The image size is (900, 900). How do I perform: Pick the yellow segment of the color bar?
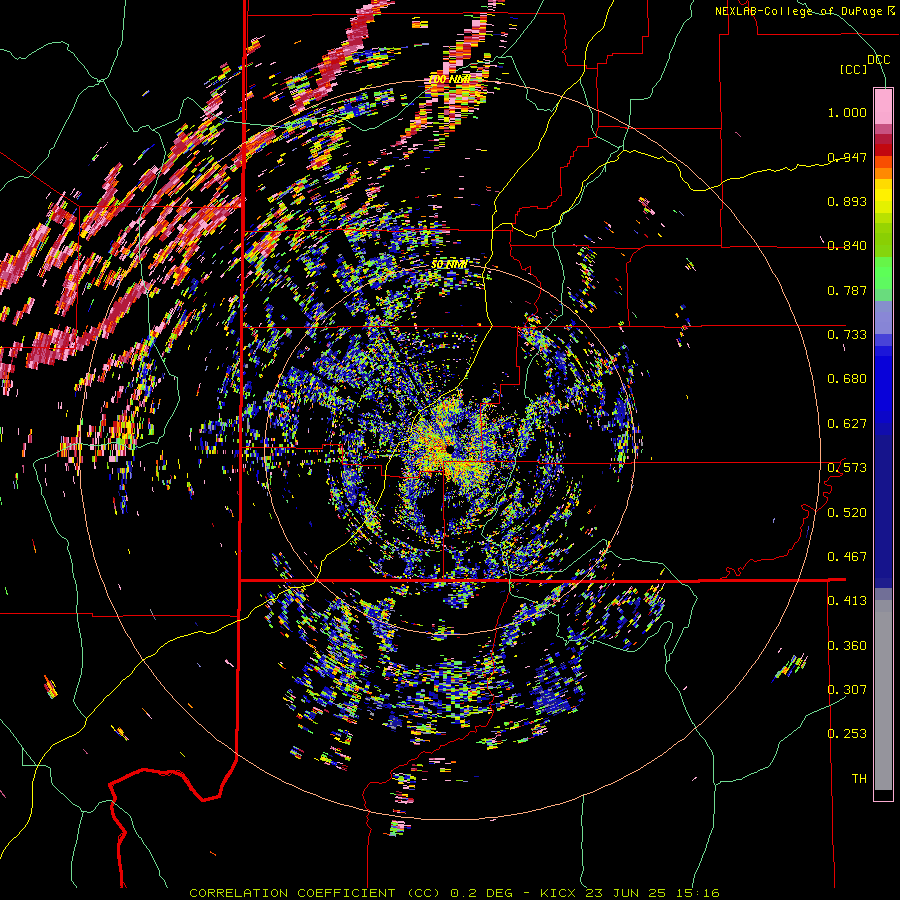click(x=883, y=196)
